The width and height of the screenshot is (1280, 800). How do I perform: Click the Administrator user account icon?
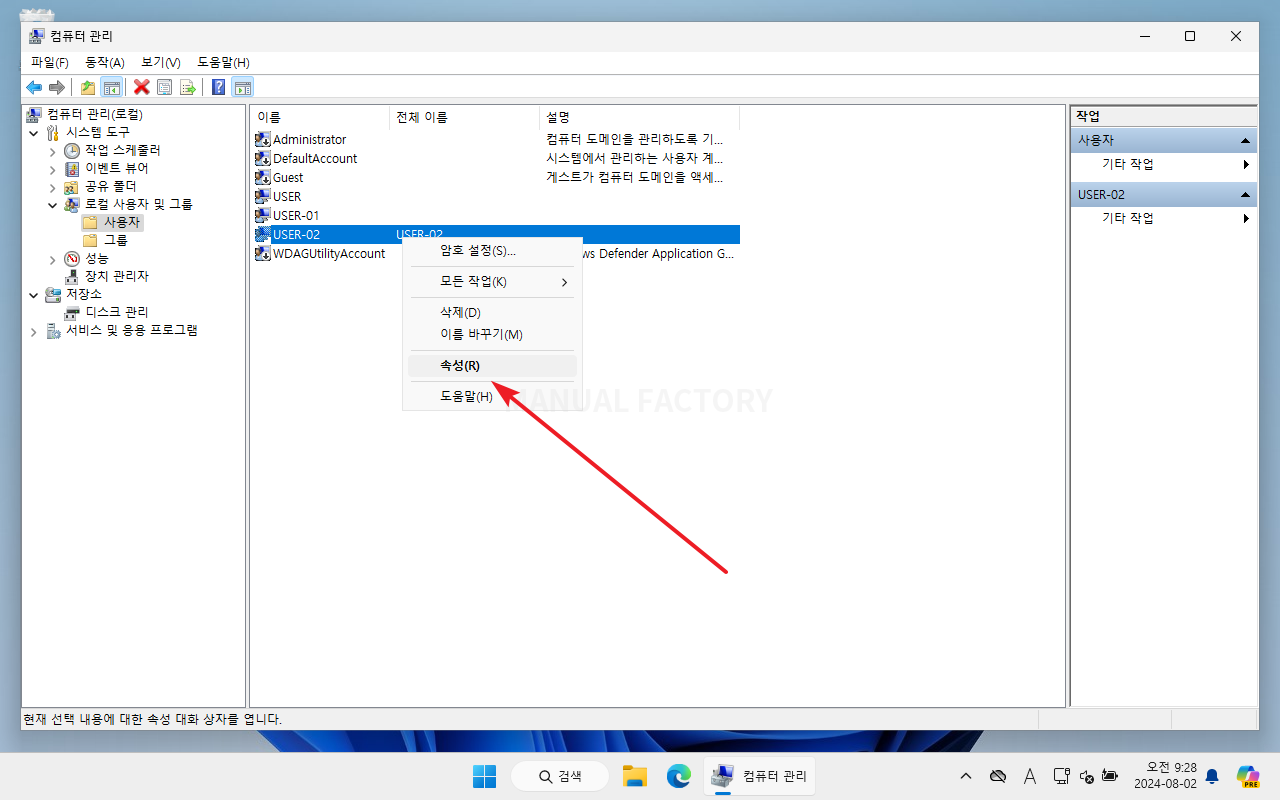point(263,140)
